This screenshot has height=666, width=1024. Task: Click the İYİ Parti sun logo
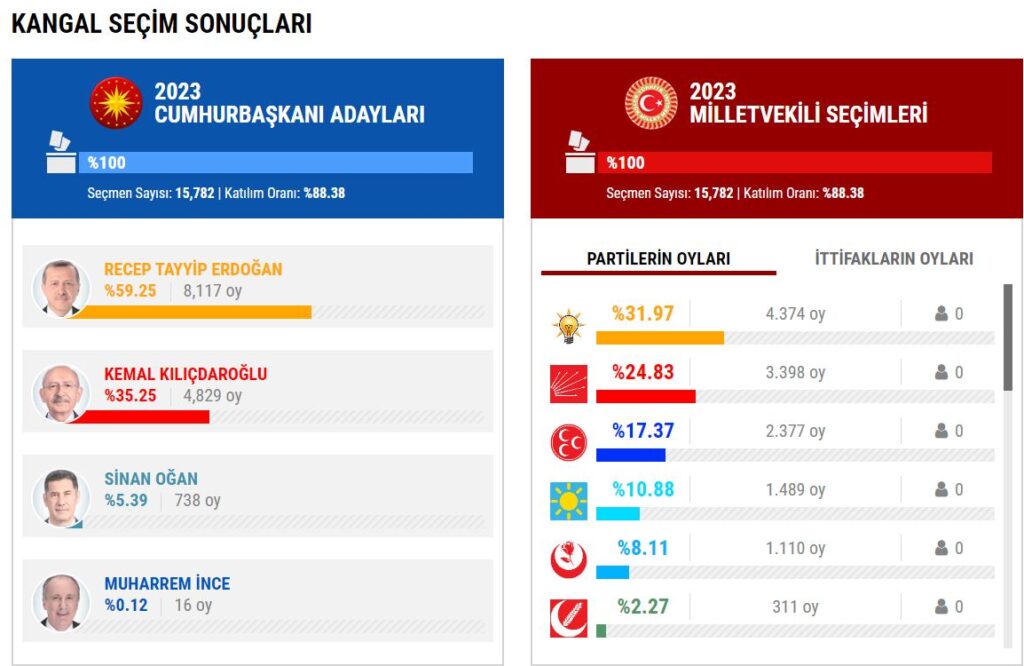coord(569,501)
